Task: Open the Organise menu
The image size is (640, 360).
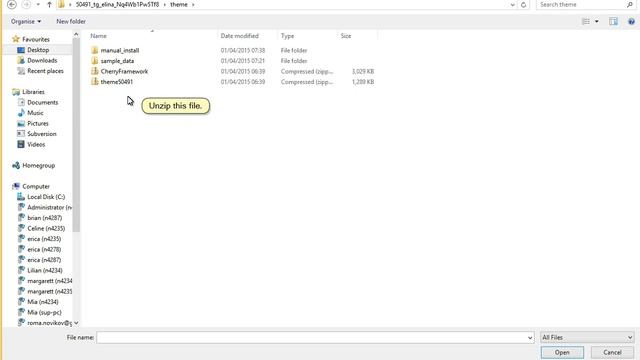Action: (x=26, y=21)
